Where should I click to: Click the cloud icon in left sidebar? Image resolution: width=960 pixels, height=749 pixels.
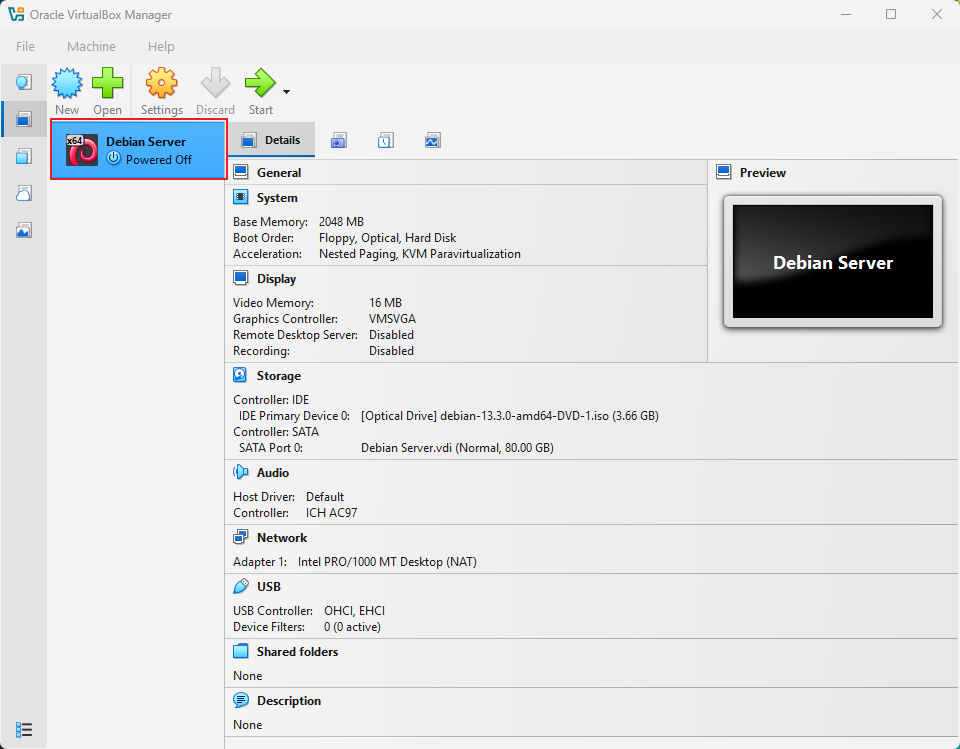click(24, 193)
